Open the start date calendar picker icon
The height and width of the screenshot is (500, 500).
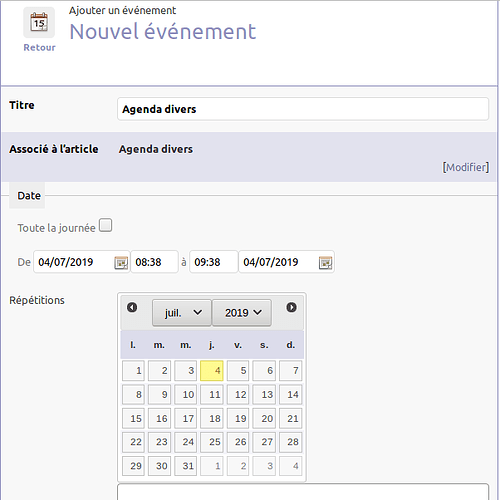(x=121, y=263)
